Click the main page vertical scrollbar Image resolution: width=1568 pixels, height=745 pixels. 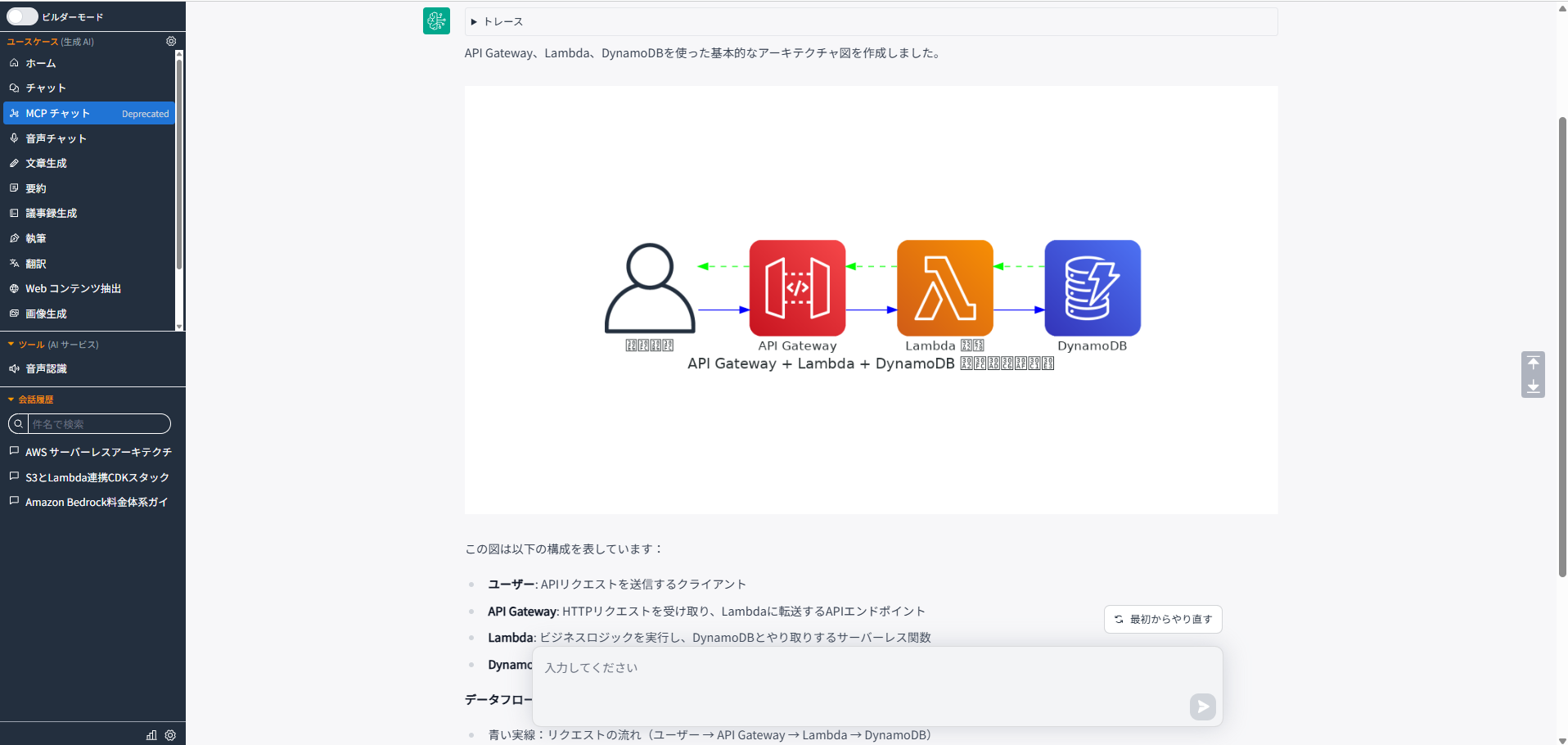tap(1561, 347)
